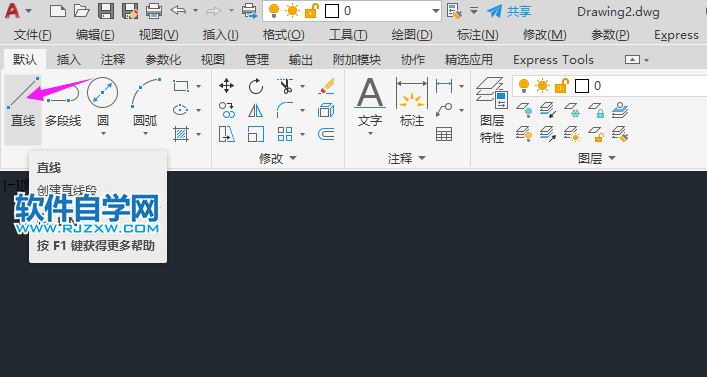Viewport: 707px width, 377px height.
Task: Open the 文字 text tool
Action: tap(370, 102)
